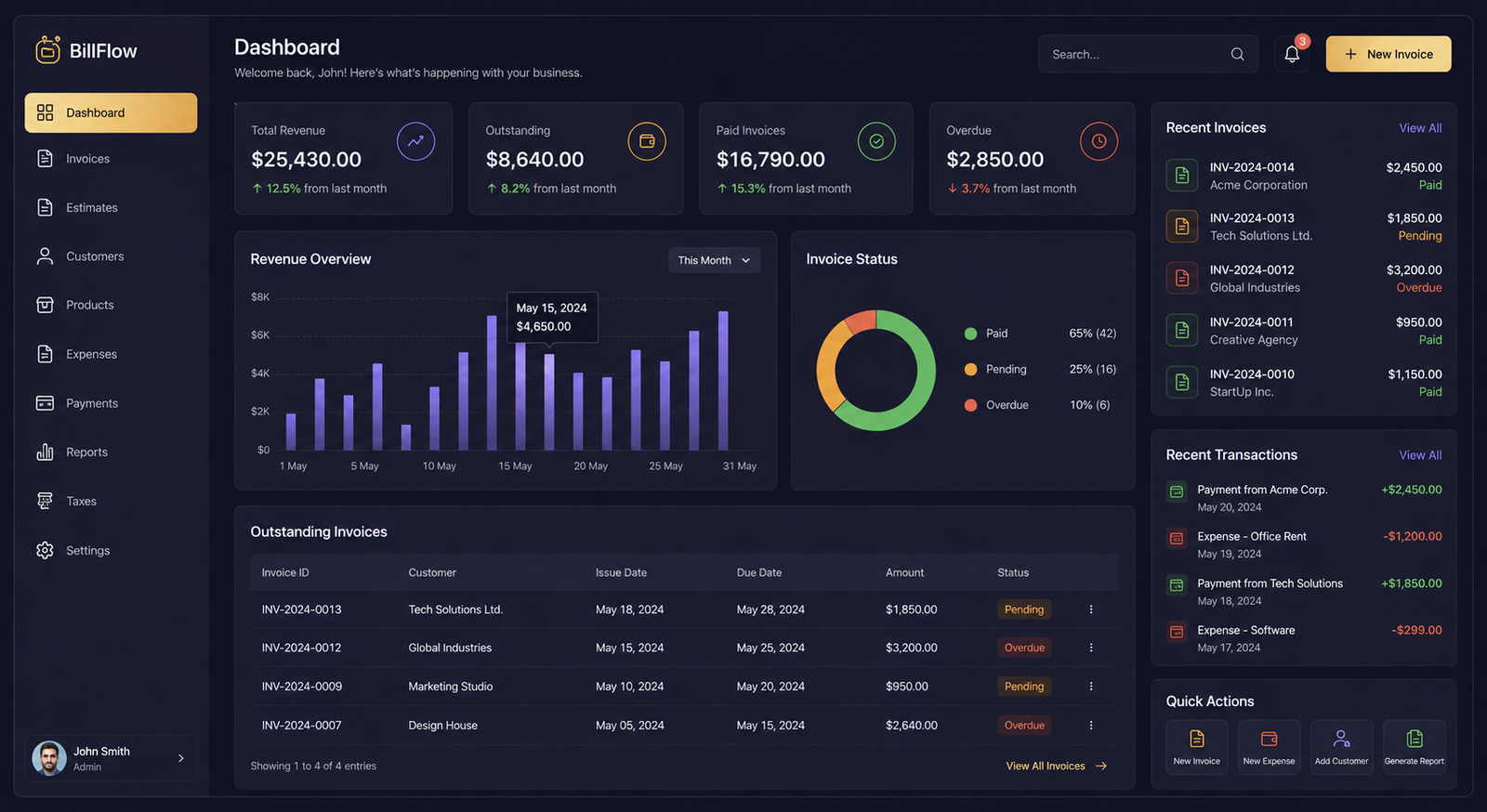Click the Generate Report quick action icon
The height and width of the screenshot is (812, 1487).
1415,739
